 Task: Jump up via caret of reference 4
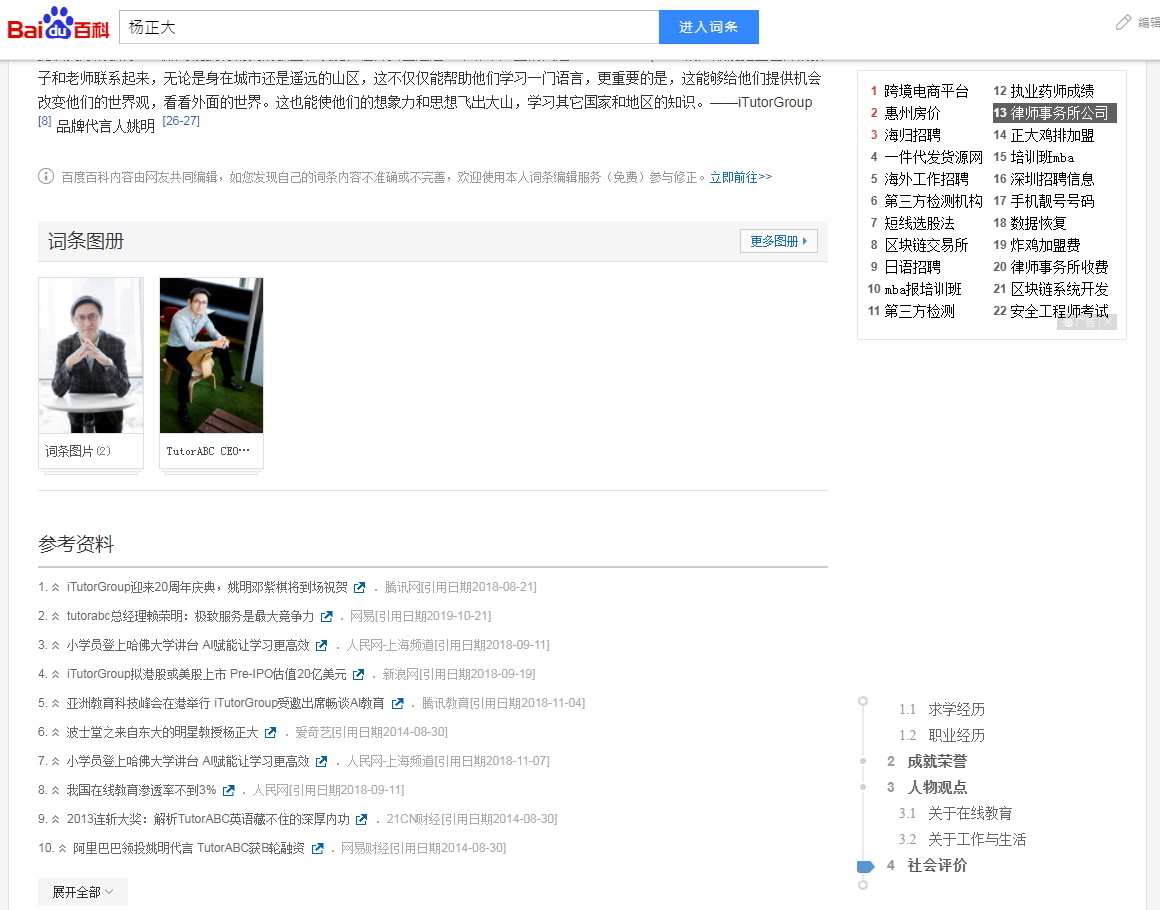(55, 674)
